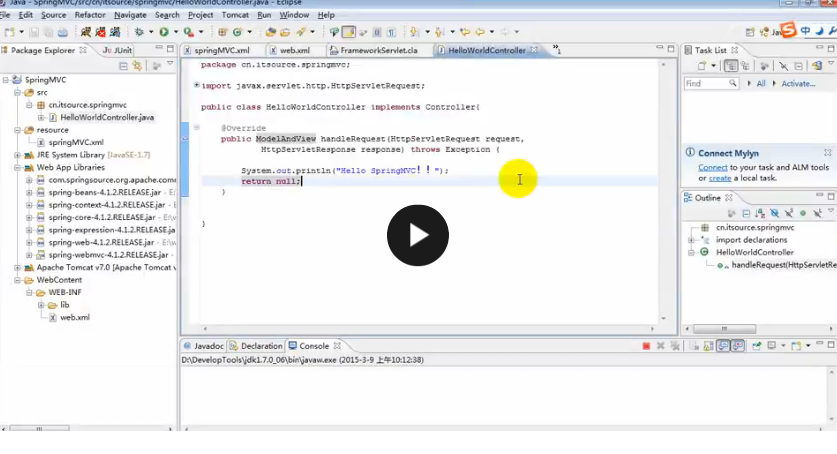The width and height of the screenshot is (837, 454).
Task: Toggle Mark Occurrences highlighter button
Action: pyautogui.click(x=349, y=32)
